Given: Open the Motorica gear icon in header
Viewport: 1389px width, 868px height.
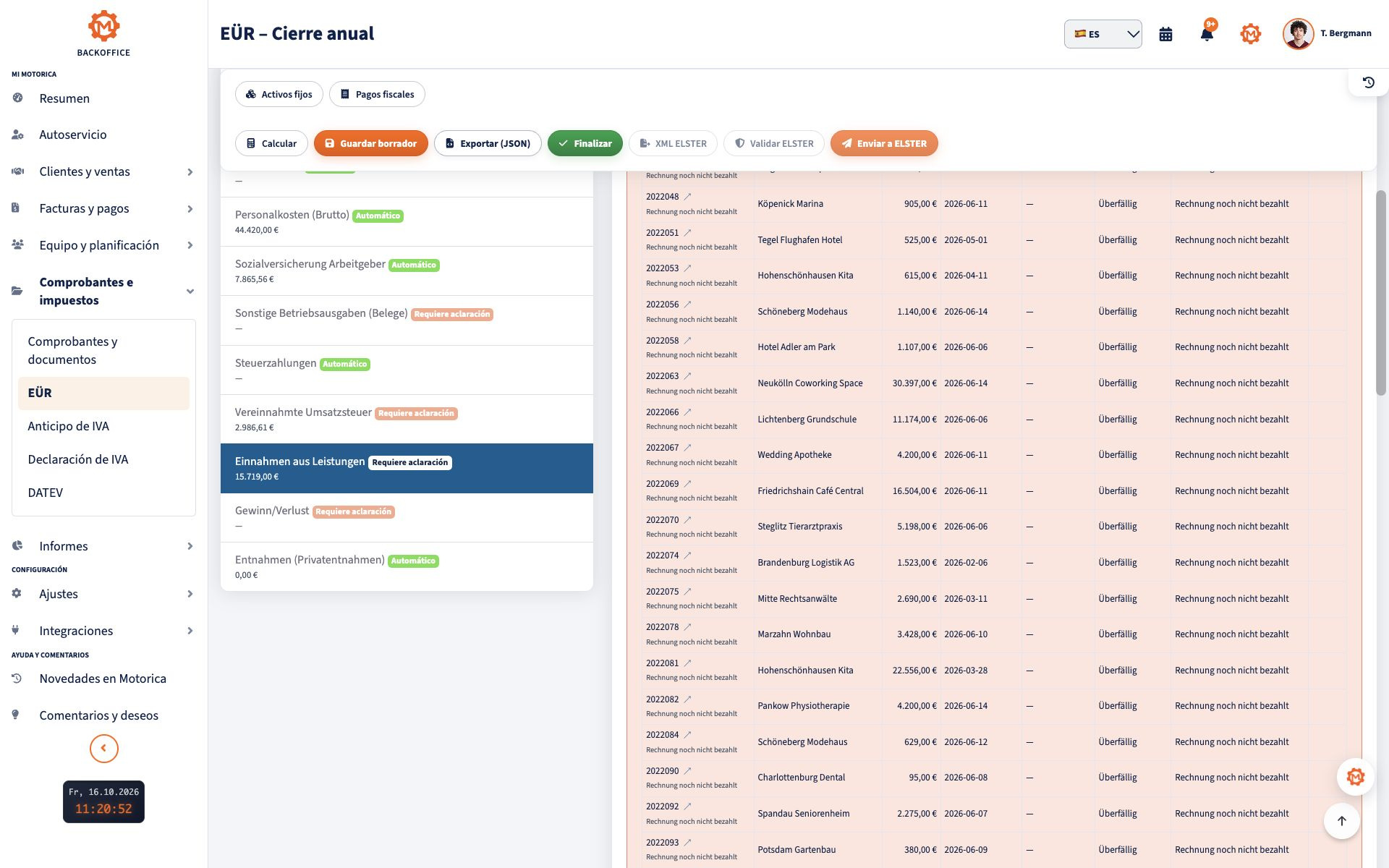Looking at the screenshot, I should [x=1250, y=34].
